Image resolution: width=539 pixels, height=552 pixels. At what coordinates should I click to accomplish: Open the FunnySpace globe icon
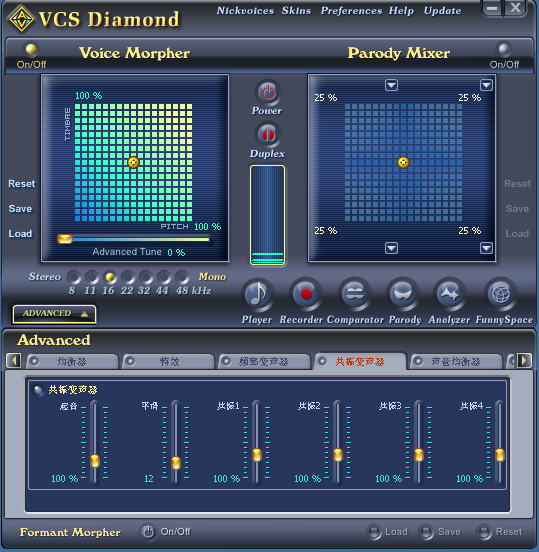click(501, 294)
